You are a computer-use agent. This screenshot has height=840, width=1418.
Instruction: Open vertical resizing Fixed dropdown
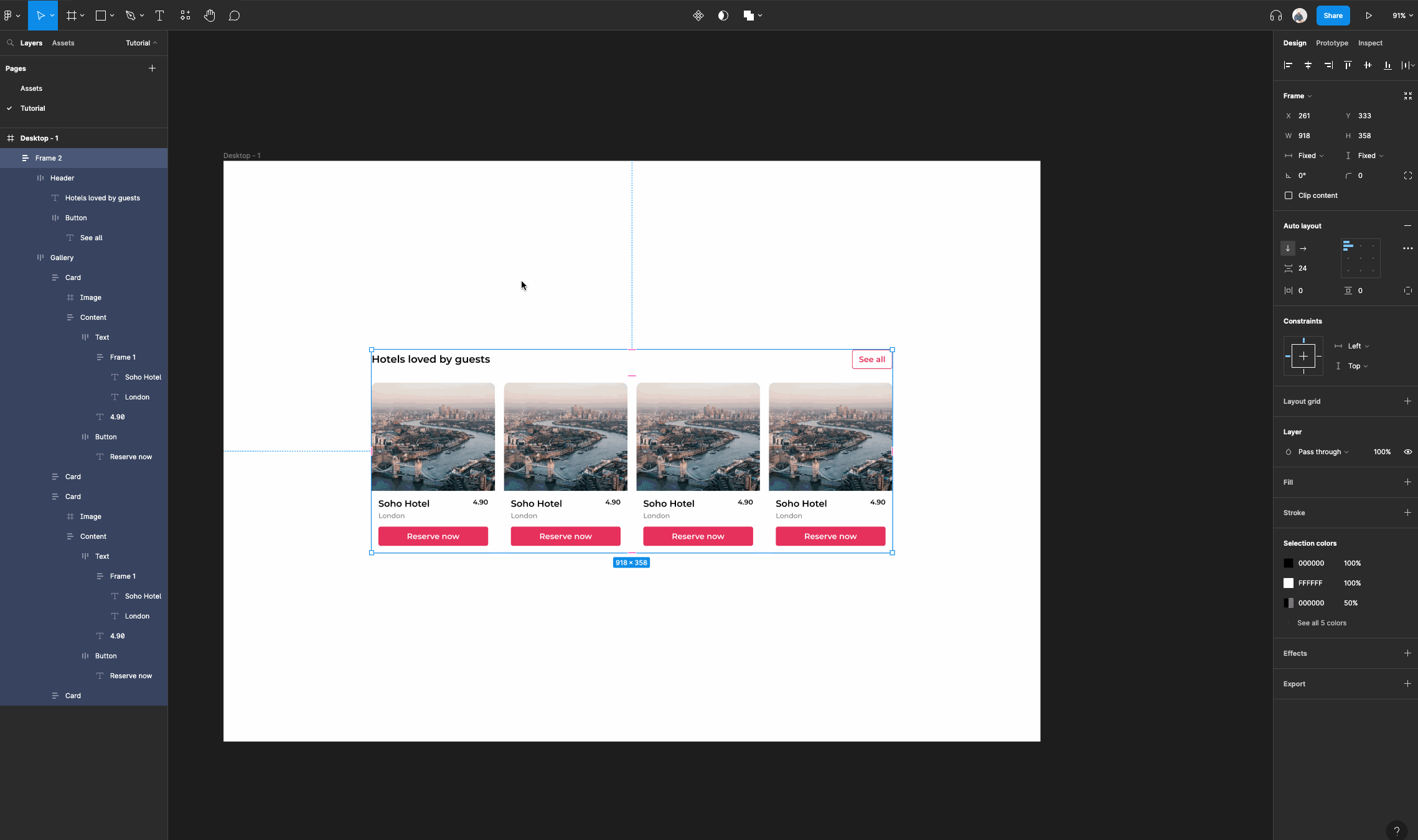[1371, 156]
